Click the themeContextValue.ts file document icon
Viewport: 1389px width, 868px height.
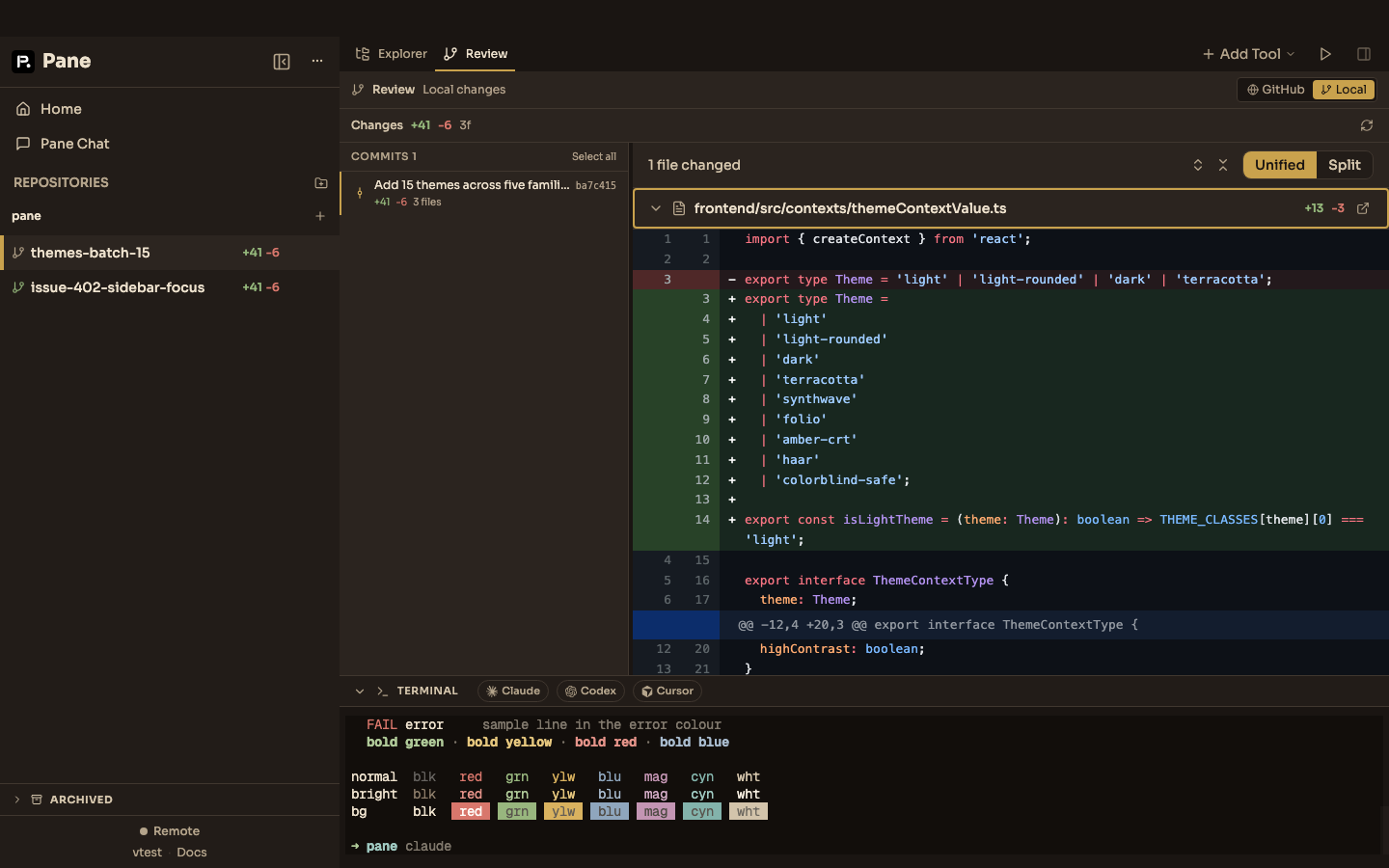pyautogui.click(x=679, y=208)
